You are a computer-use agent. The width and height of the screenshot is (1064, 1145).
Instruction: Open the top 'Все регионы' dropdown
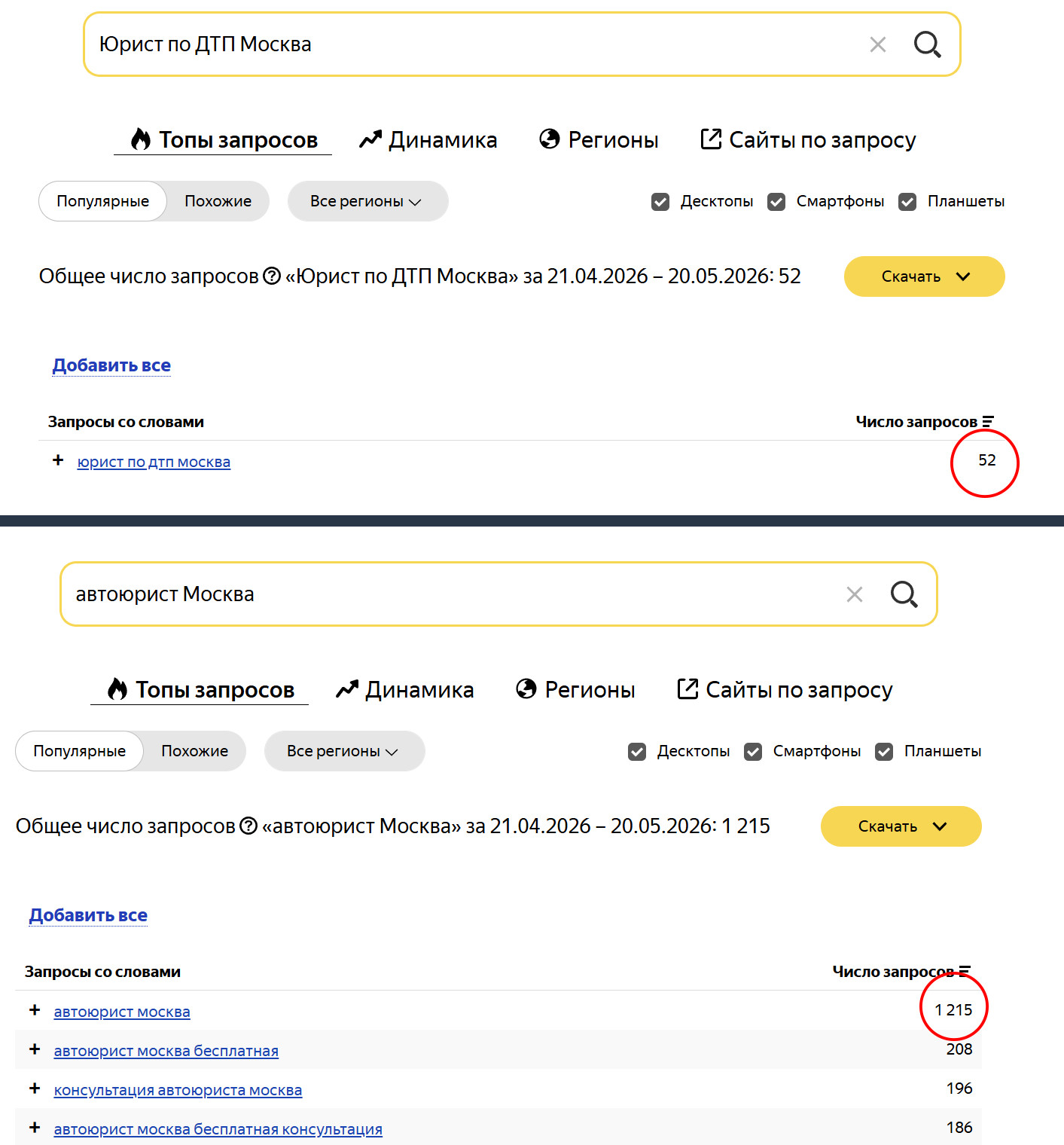click(x=367, y=201)
